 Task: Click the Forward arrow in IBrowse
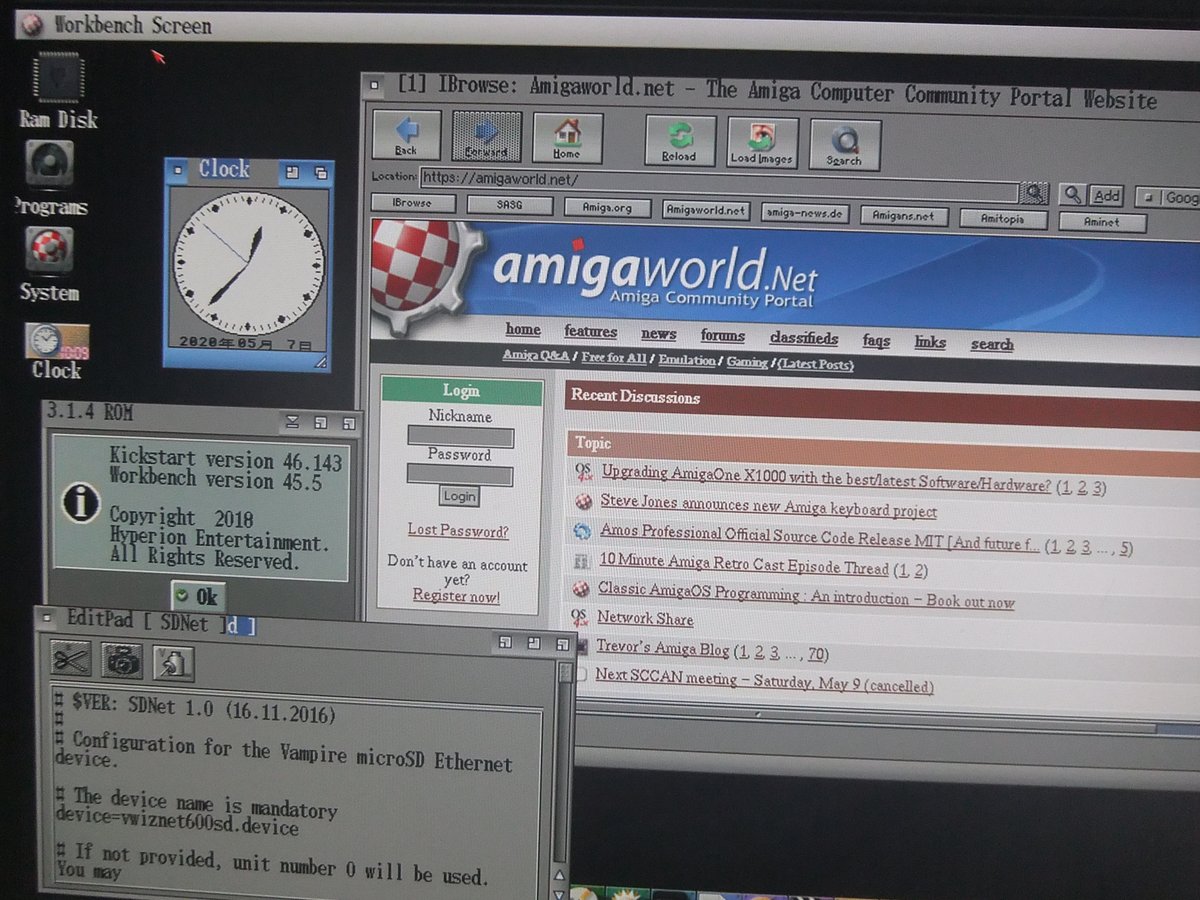tap(487, 137)
